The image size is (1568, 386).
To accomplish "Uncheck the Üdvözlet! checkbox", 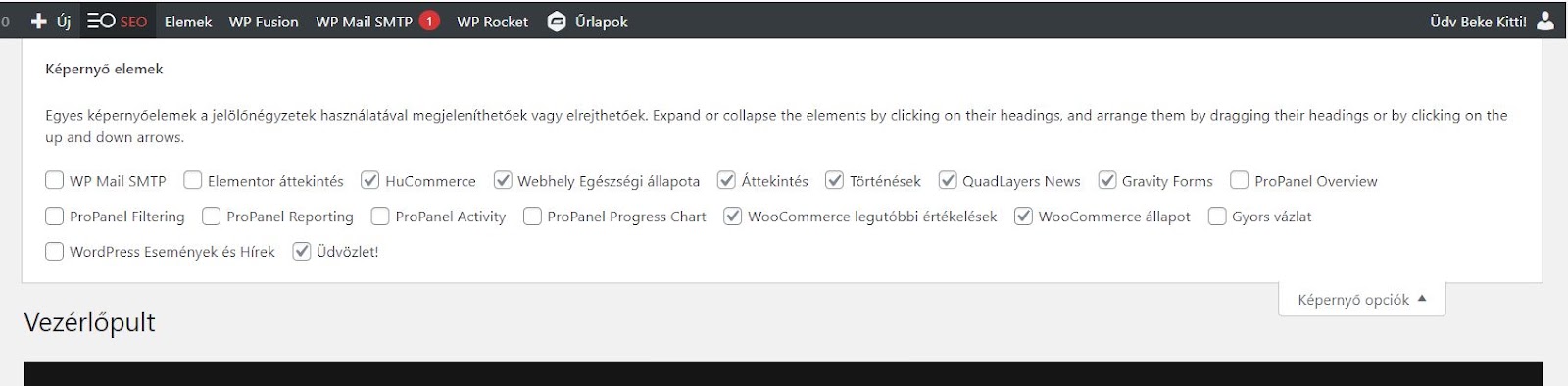I will 302,251.
